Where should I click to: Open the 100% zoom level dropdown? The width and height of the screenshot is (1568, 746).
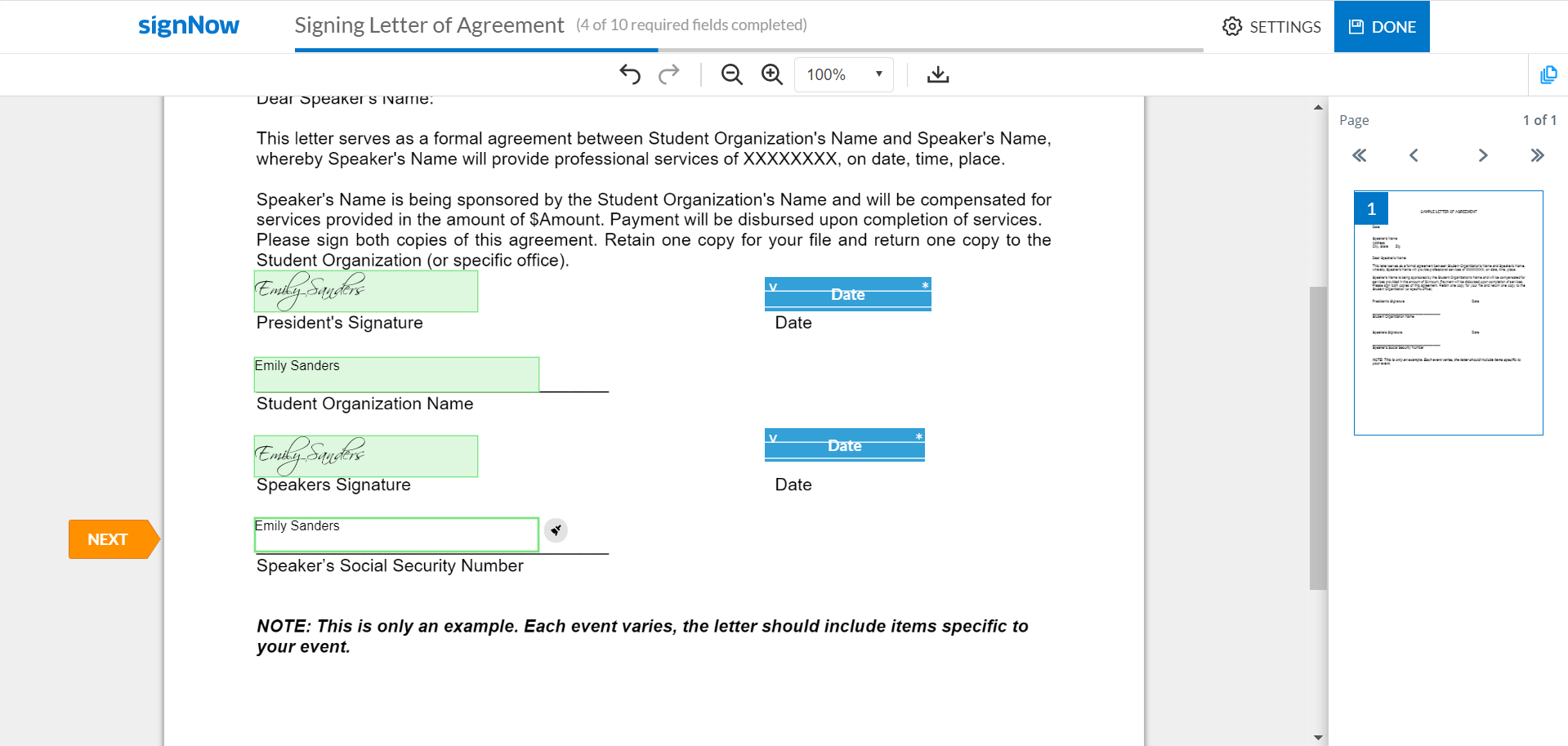tap(844, 74)
